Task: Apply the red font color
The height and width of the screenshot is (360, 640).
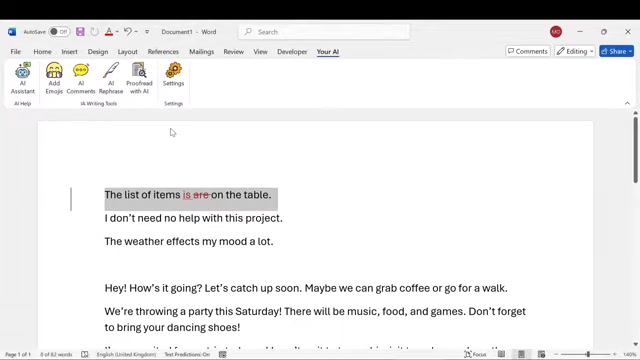Action: click(x=109, y=32)
